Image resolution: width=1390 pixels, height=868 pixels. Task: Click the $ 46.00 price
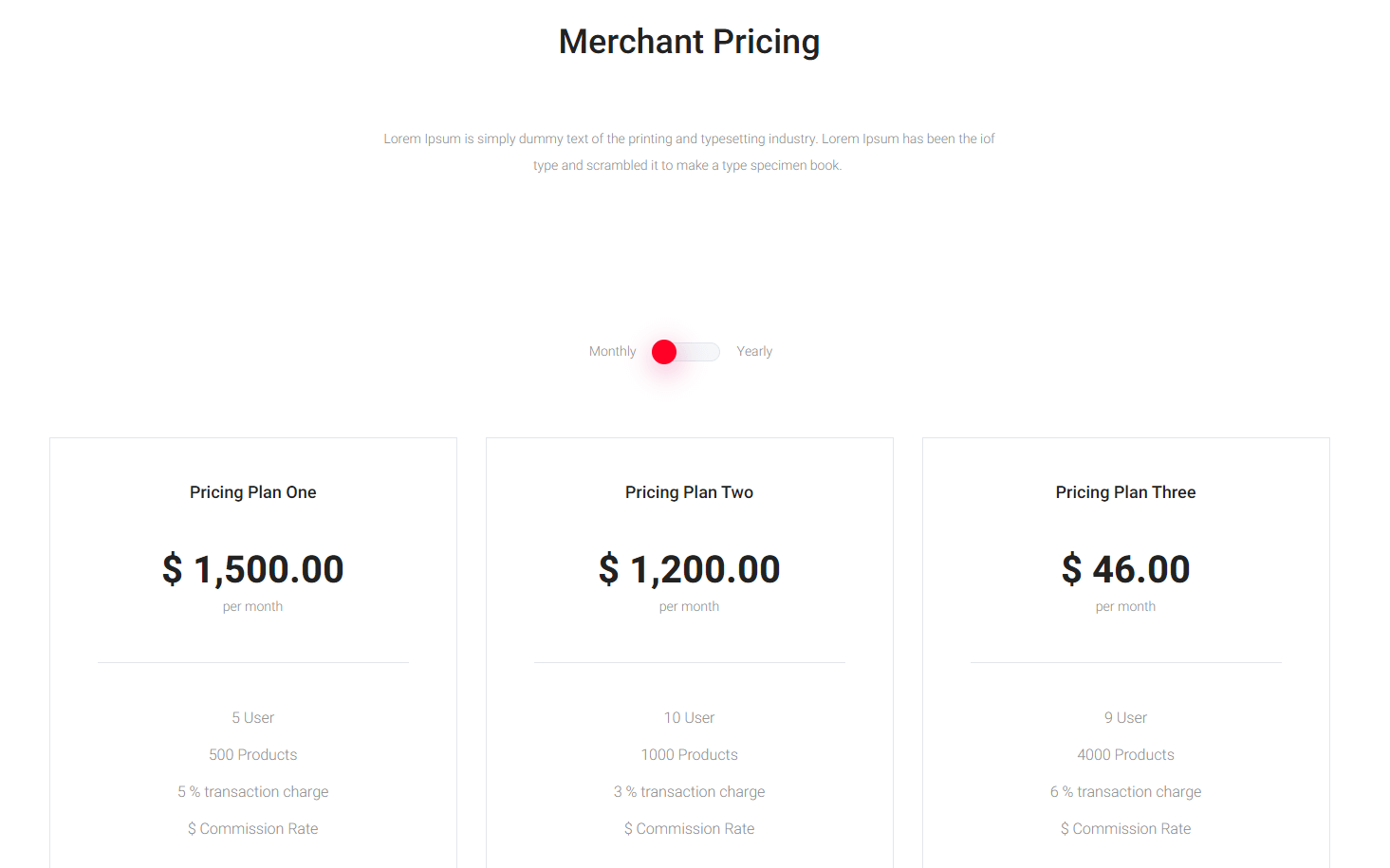pyautogui.click(x=1125, y=569)
